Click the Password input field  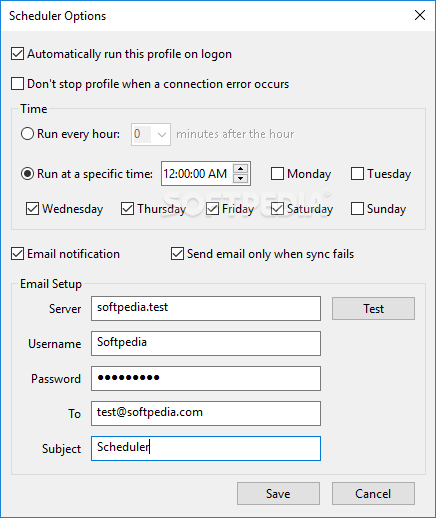tap(206, 379)
